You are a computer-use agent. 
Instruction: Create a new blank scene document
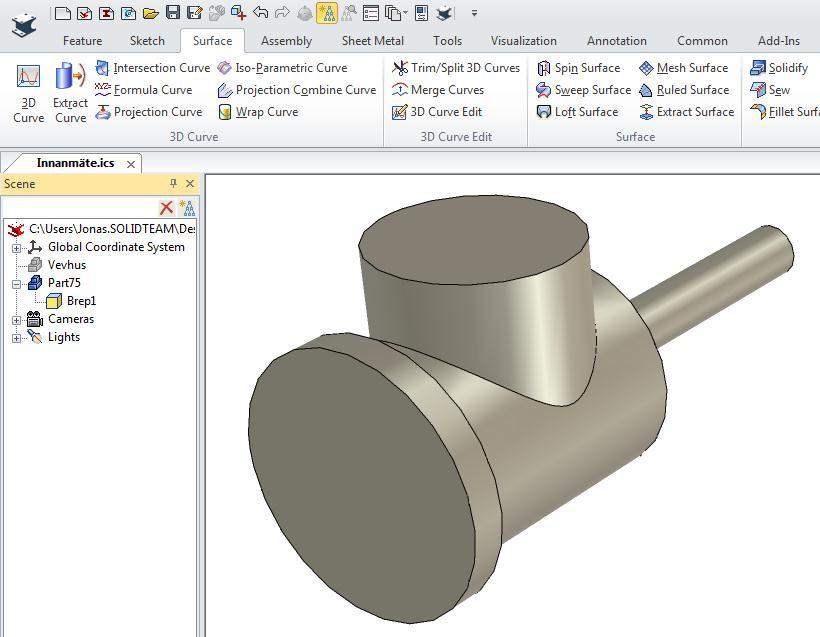tap(63, 13)
